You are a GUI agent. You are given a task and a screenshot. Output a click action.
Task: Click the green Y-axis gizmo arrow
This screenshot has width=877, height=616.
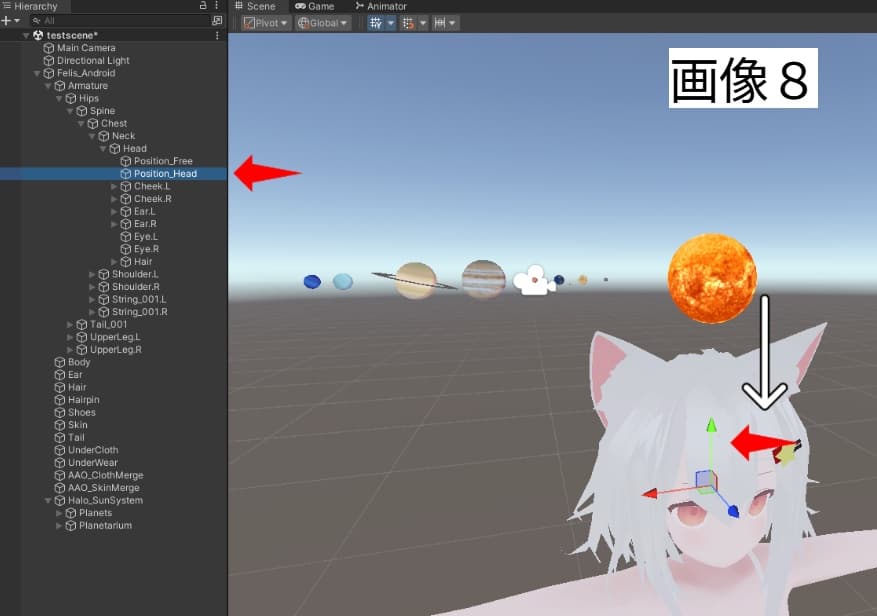click(x=711, y=426)
